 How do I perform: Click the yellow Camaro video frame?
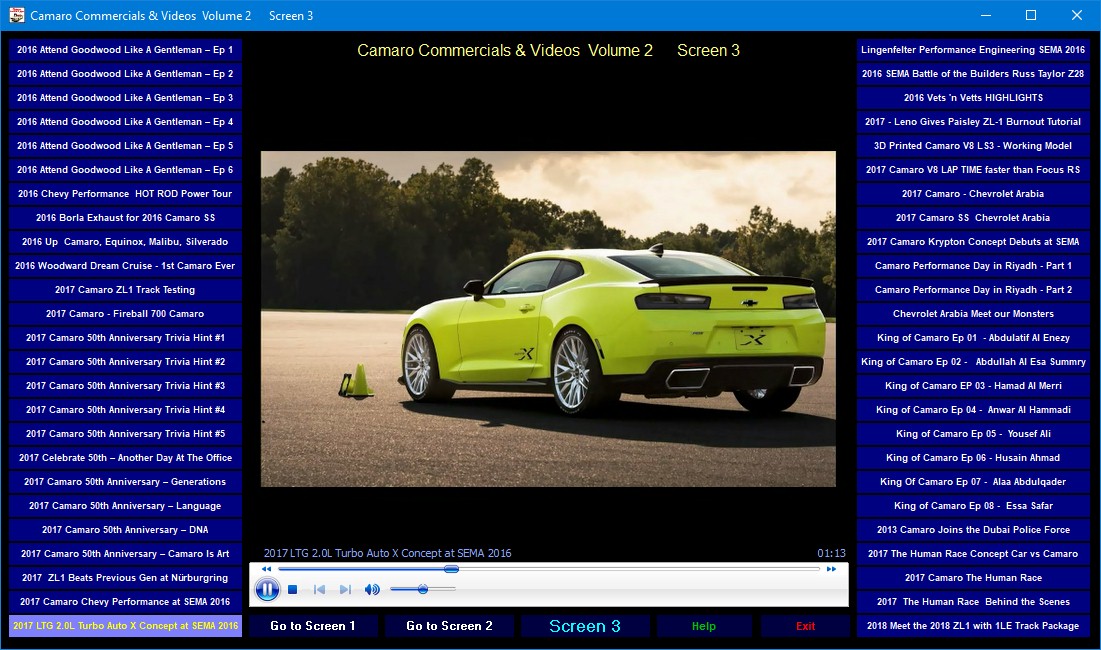tap(548, 319)
